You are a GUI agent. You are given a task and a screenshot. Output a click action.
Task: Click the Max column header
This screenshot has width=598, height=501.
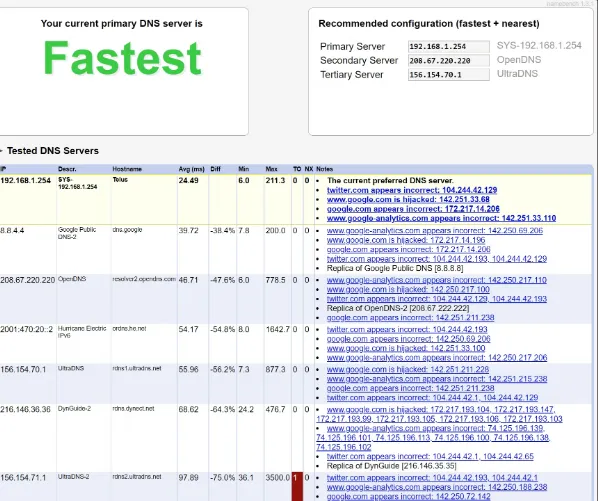pyautogui.click(x=272, y=169)
